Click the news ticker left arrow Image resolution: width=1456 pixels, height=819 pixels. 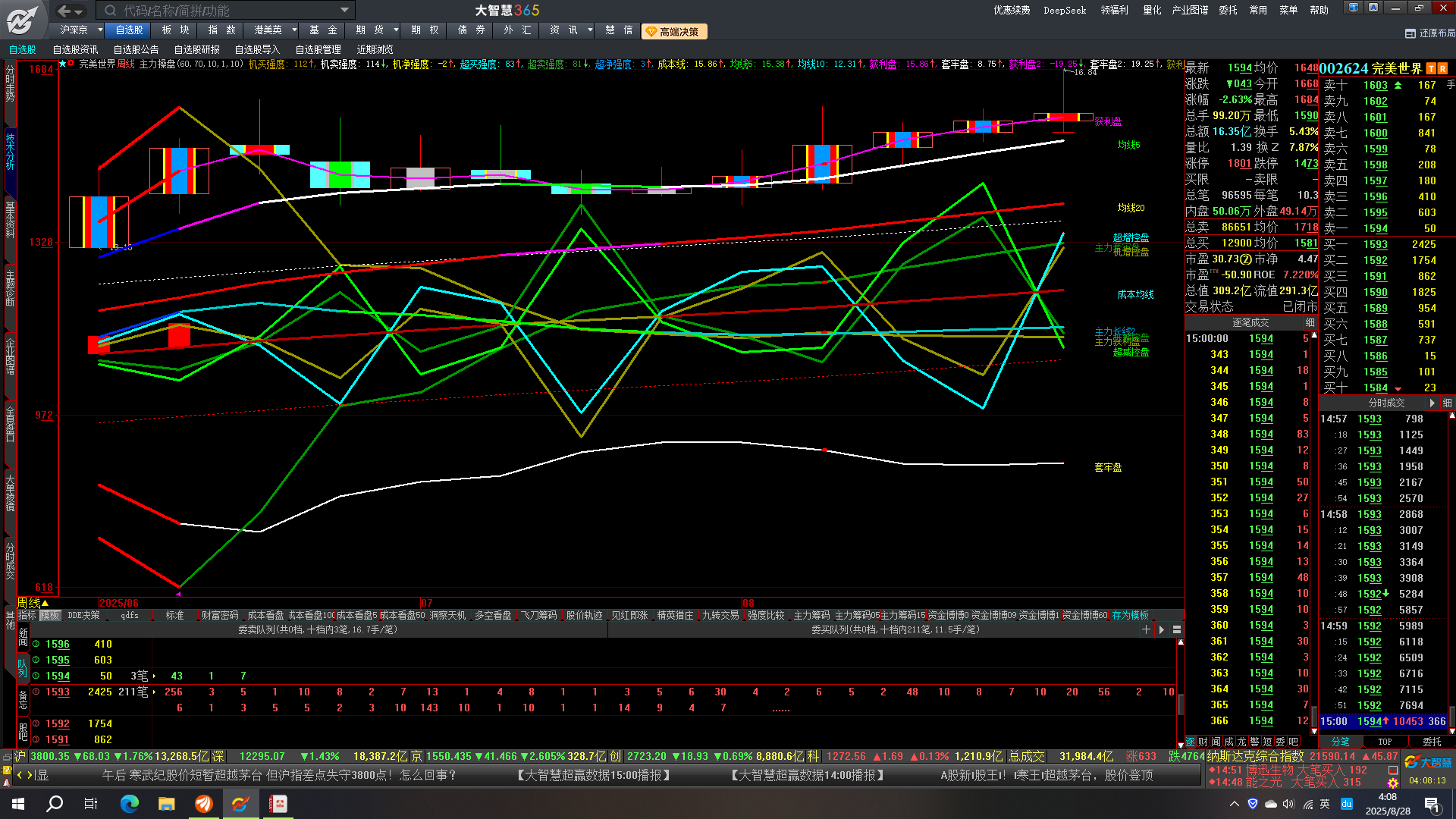(20, 775)
